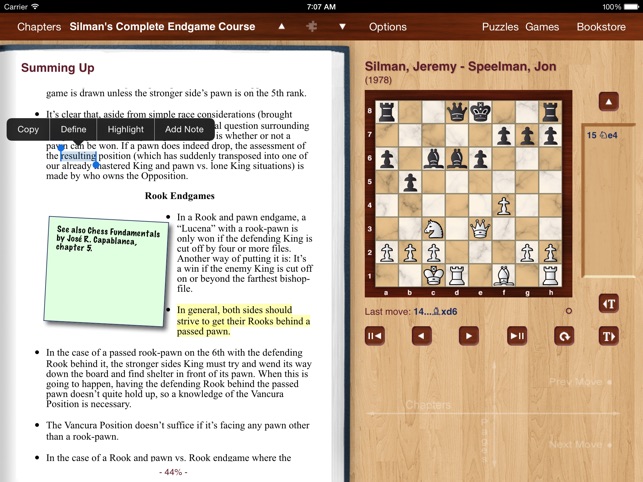Open the Games section

coord(542,27)
